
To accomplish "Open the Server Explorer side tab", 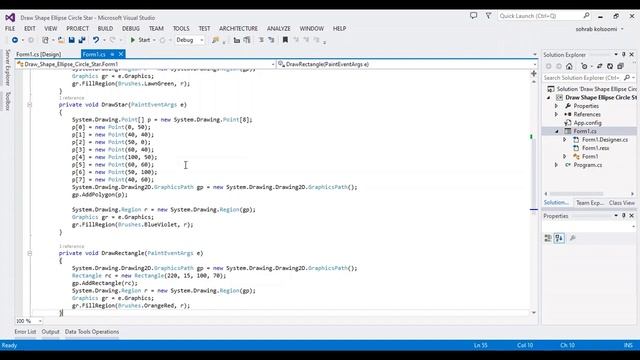I will (x=7, y=67).
